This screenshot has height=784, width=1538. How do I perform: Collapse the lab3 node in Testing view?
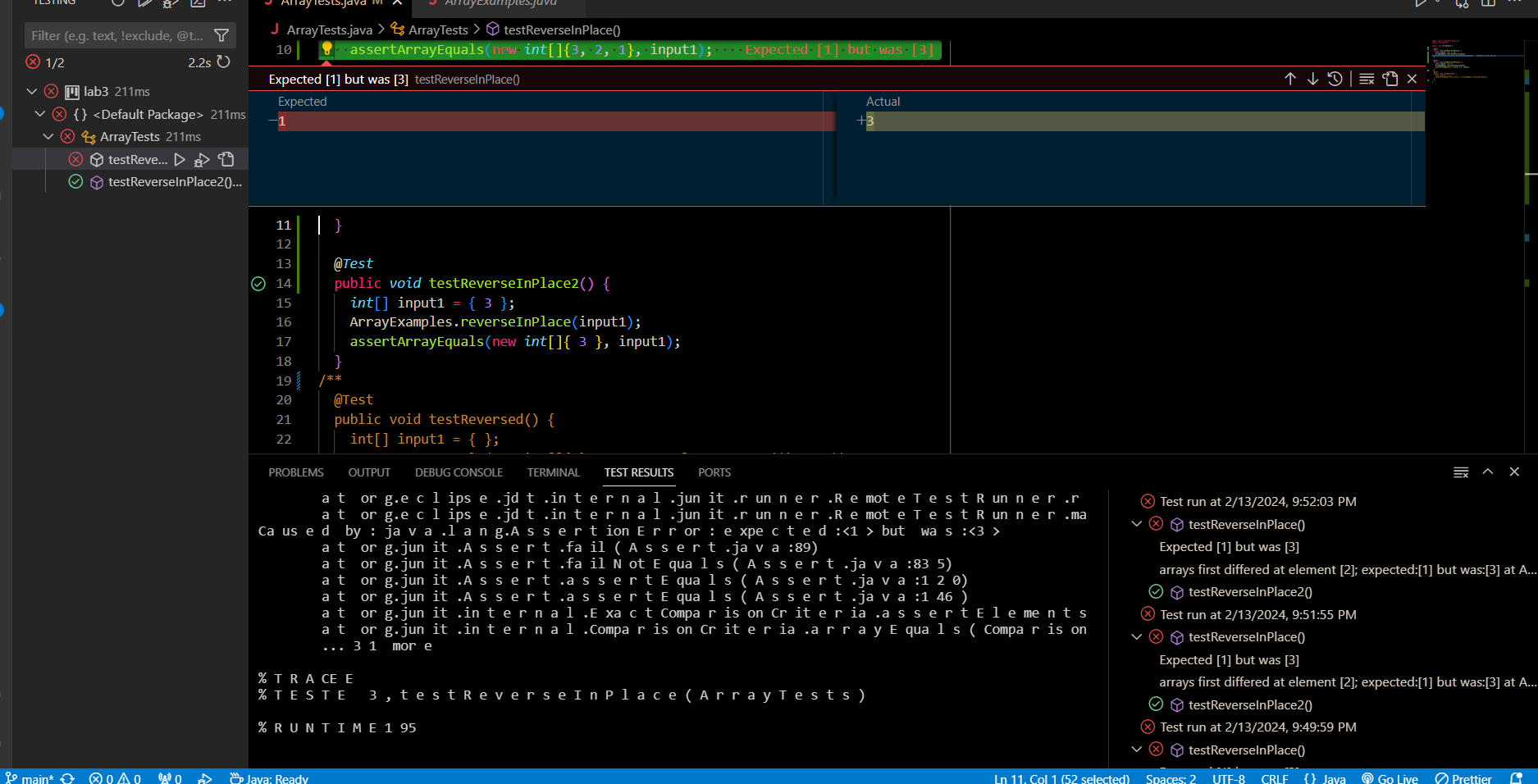click(x=31, y=91)
